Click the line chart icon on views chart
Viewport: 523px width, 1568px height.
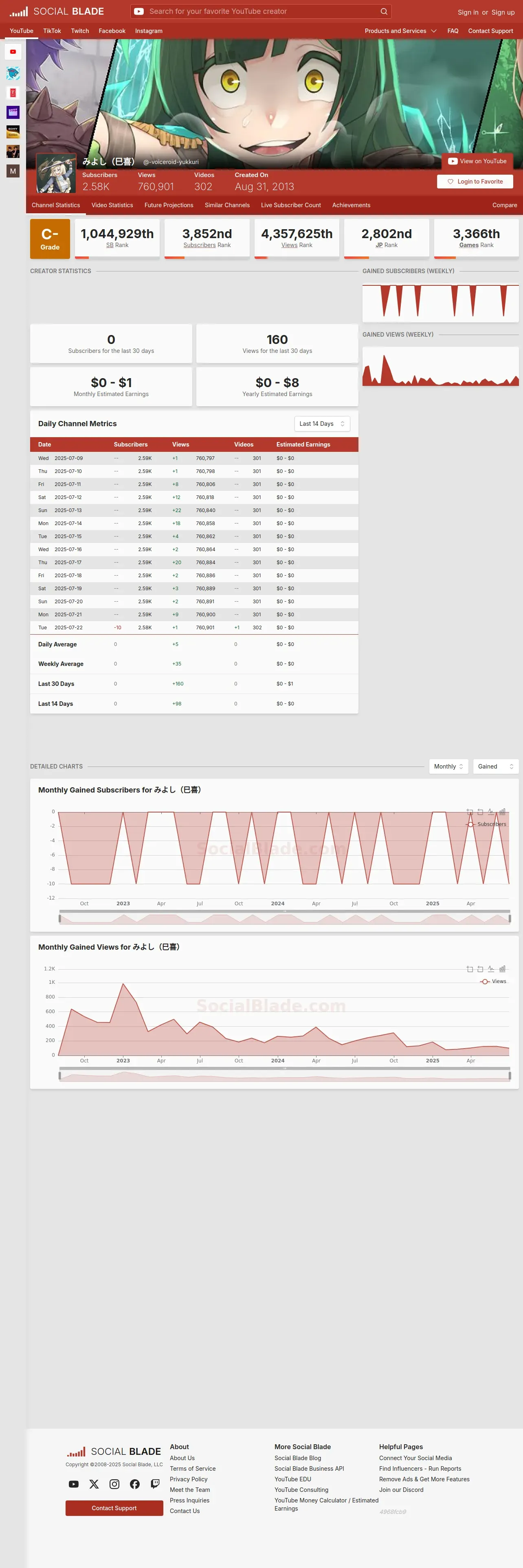click(491, 969)
